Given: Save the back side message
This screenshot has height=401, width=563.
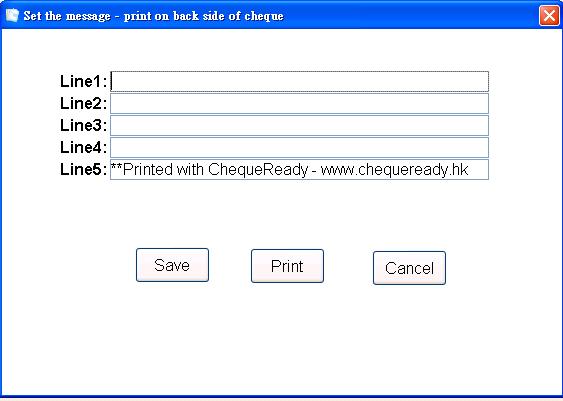Looking at the screenshot, I should tap(172, 265).
